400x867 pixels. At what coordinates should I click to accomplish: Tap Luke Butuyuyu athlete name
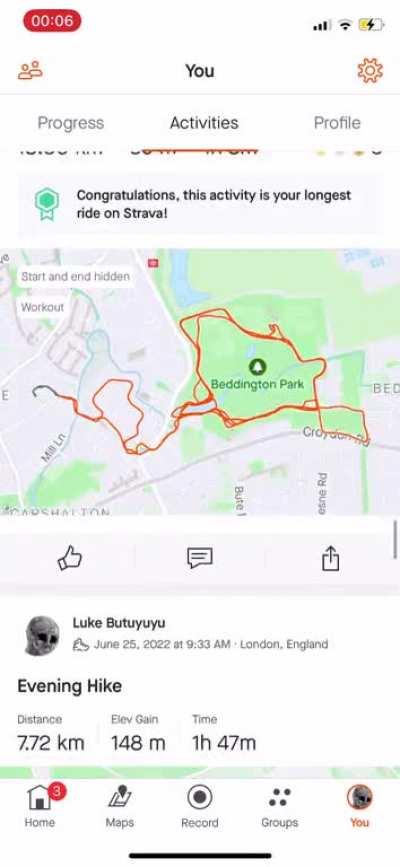(x=119, y=623)
